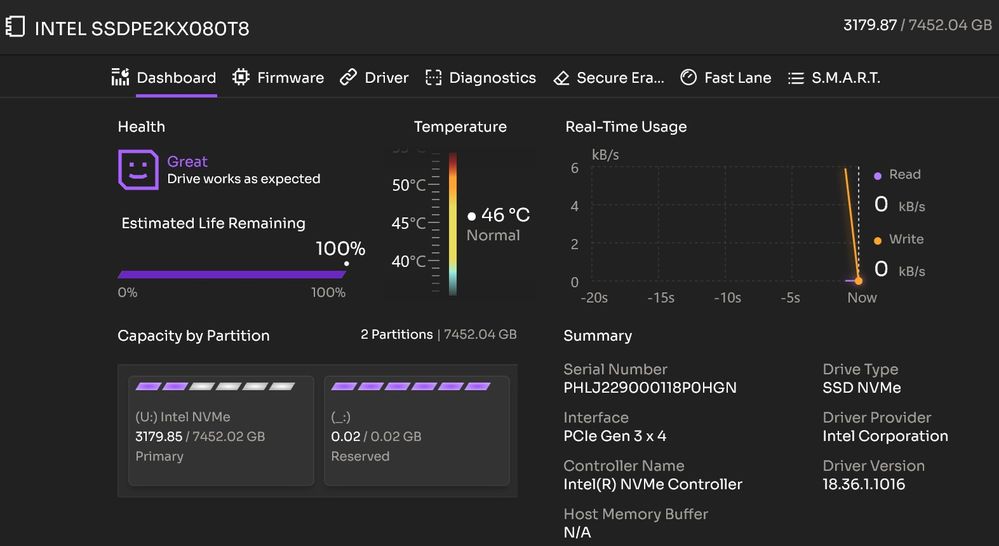This screenshot has width=999, height=546.
Task: Click the temperature color gradient gauge
Action: [452, 224]
